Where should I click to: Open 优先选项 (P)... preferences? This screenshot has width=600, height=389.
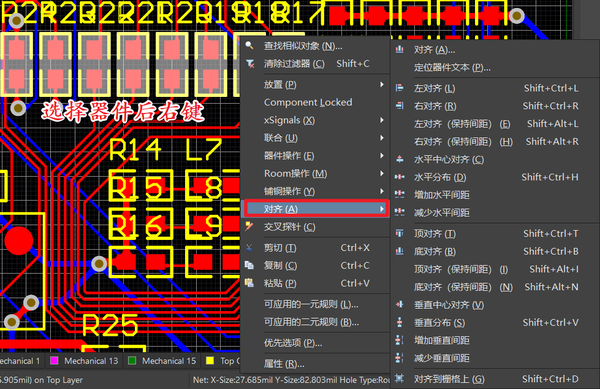point(293,343)
